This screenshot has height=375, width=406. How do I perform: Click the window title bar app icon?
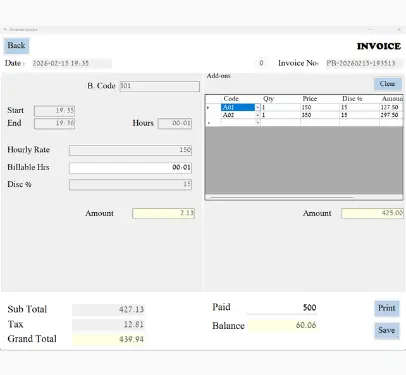(5, 30)
